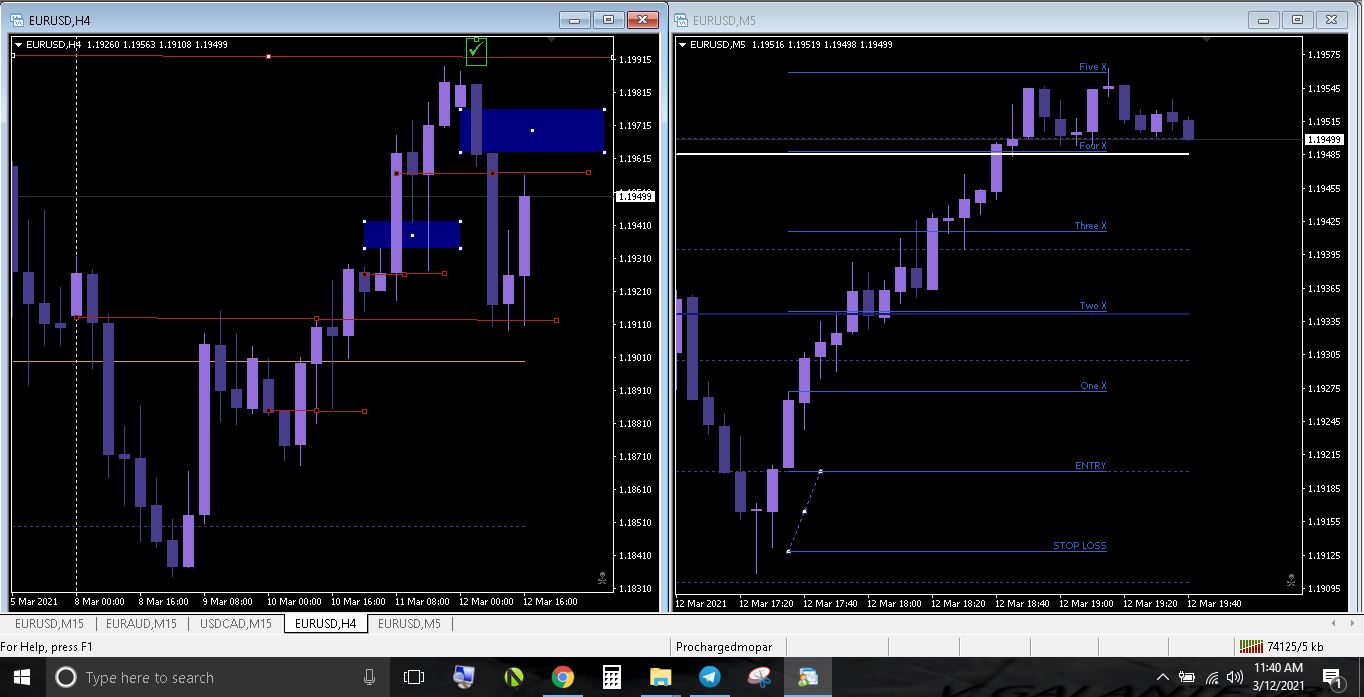Click the microphone icon in the search box

pos(369,677)
